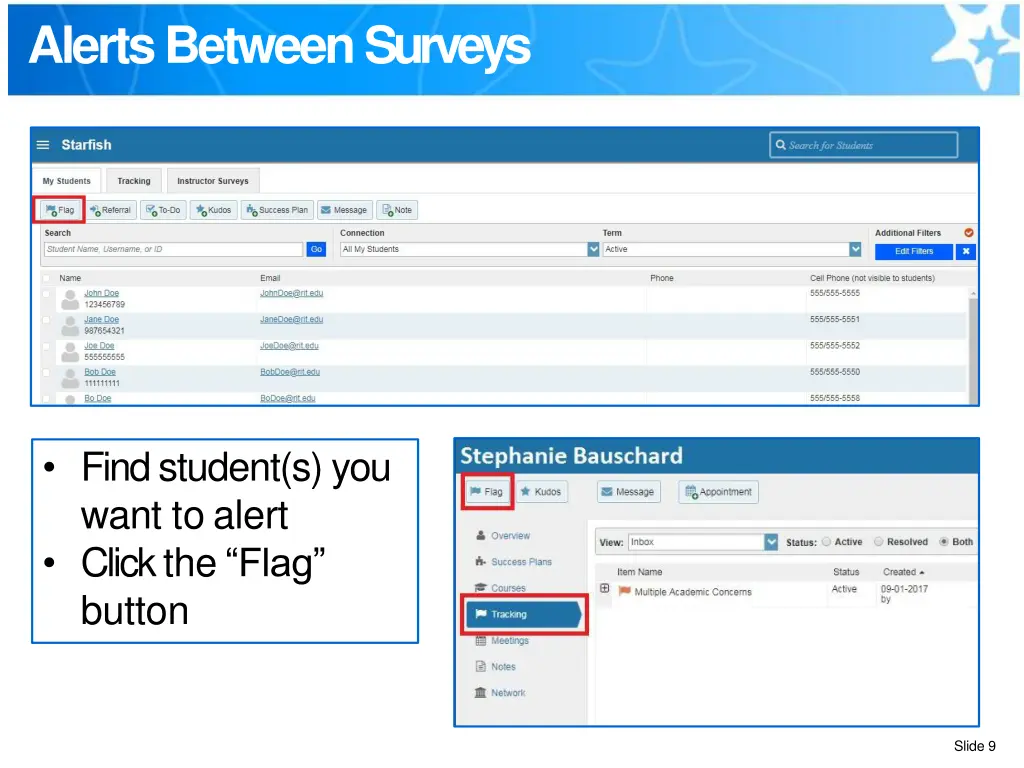This screenshot has height=768, width=1024.
Task: Click the Message button in My Students toolbar
Action: (x=345, y=210)
